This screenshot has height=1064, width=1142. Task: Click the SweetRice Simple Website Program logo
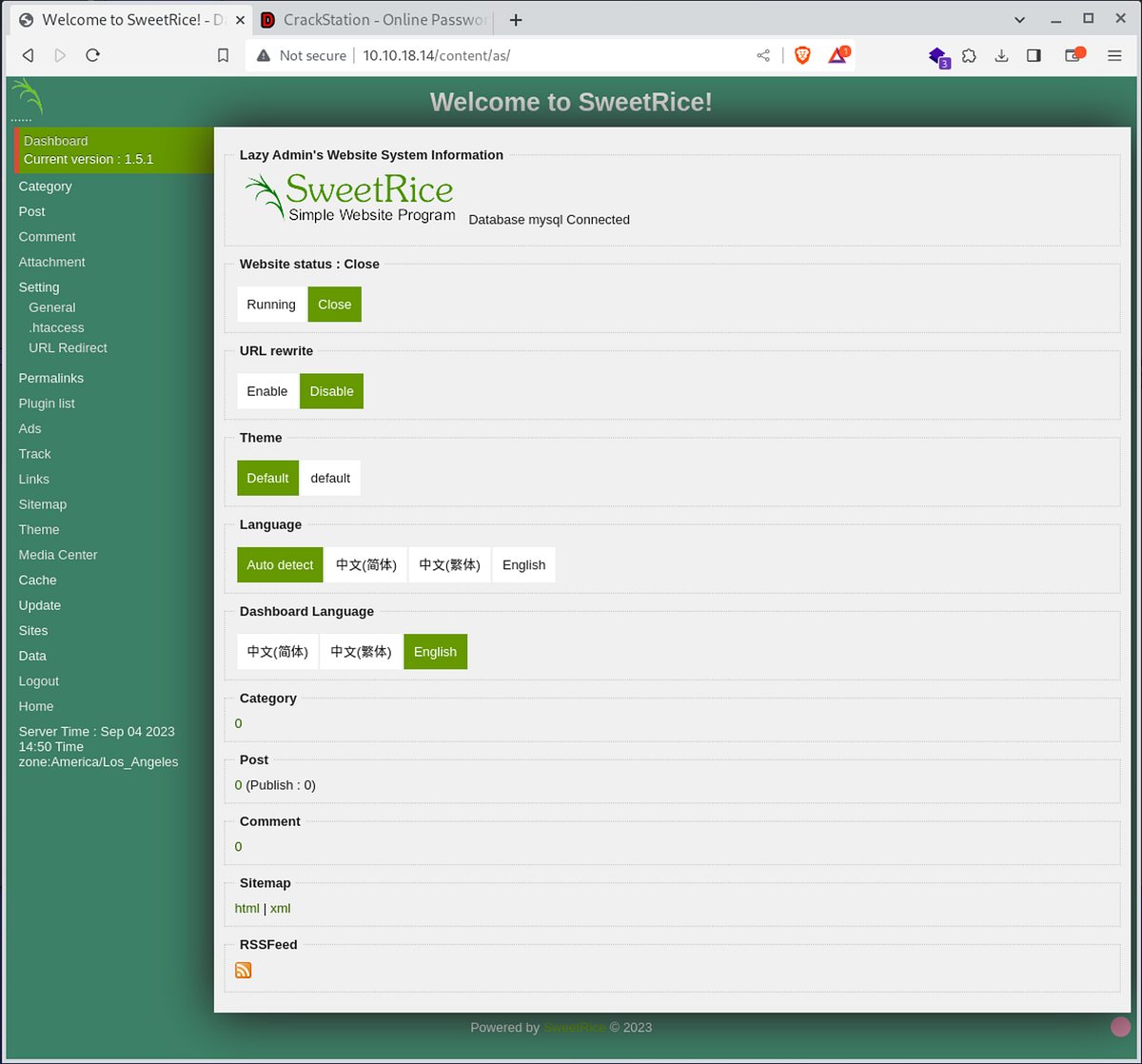(x=350, y=197)
